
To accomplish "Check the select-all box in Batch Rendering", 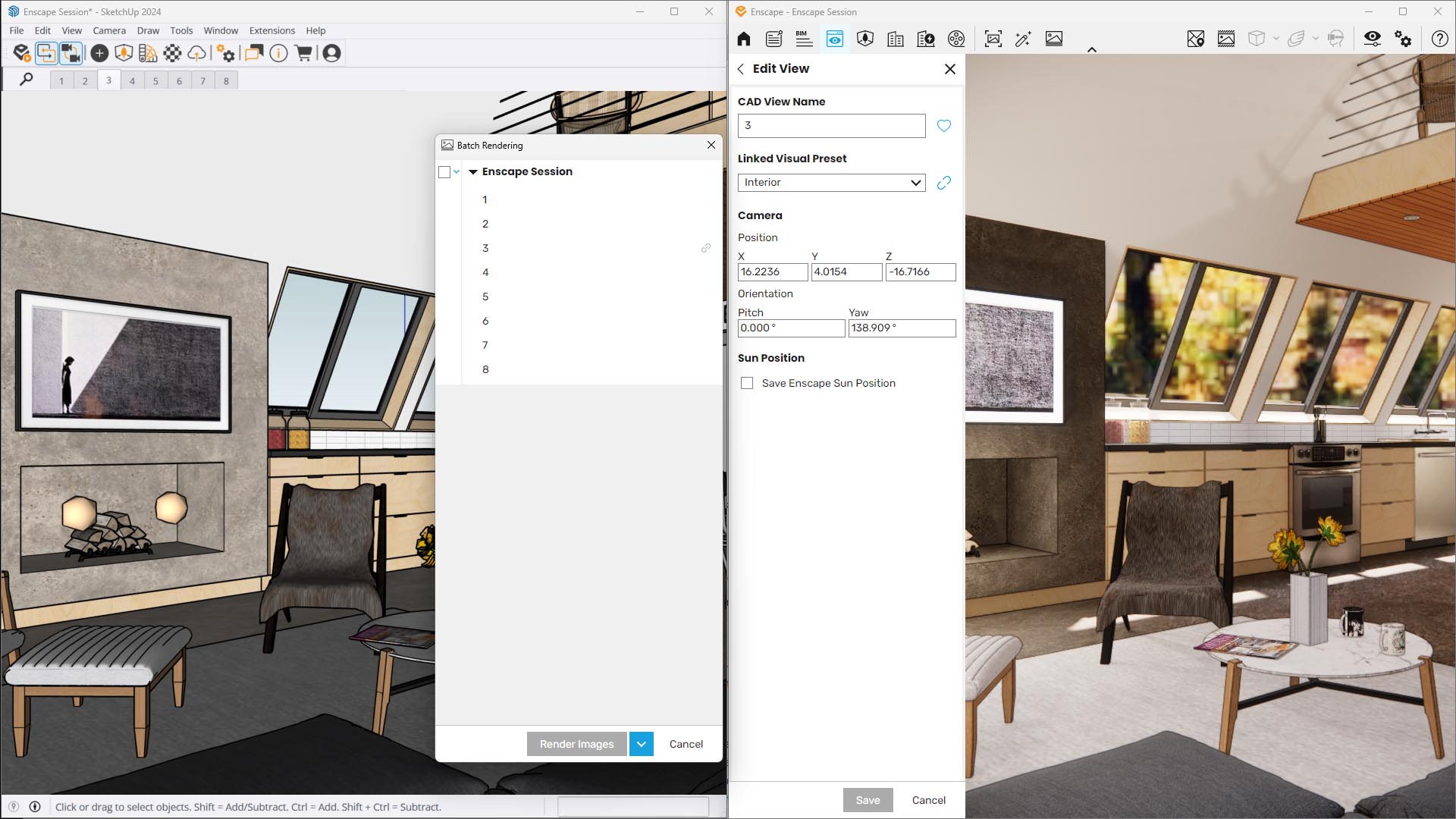I will 445,172.
